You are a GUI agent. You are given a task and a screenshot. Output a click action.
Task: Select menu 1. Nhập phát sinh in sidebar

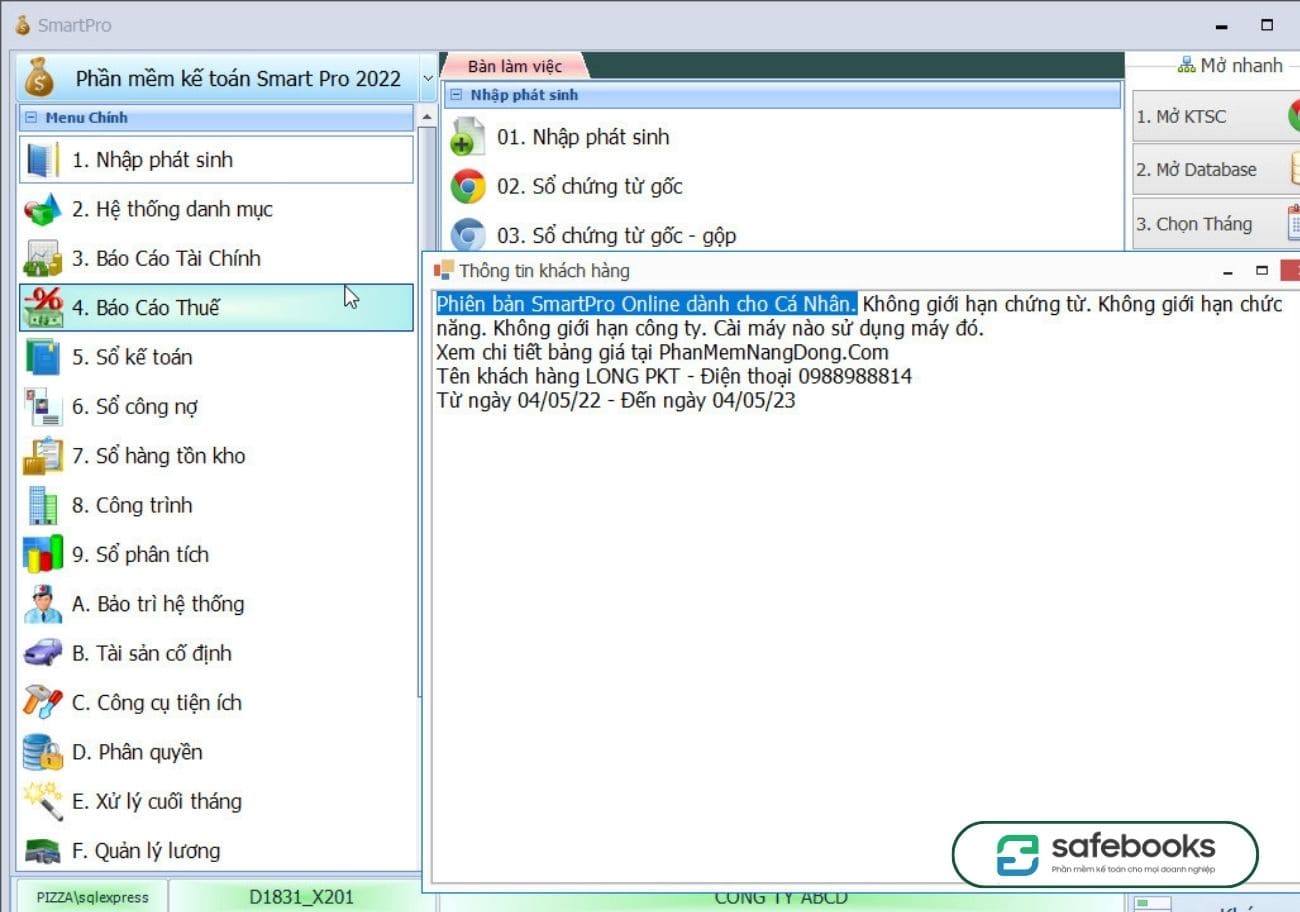point(216,160)
